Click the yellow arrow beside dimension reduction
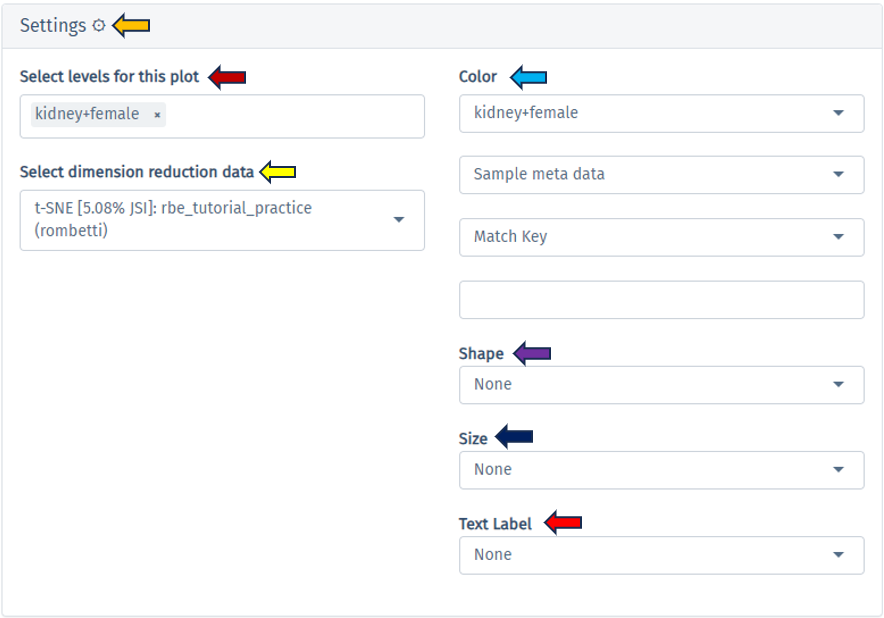884x618 pixels. tap(278, 172)
